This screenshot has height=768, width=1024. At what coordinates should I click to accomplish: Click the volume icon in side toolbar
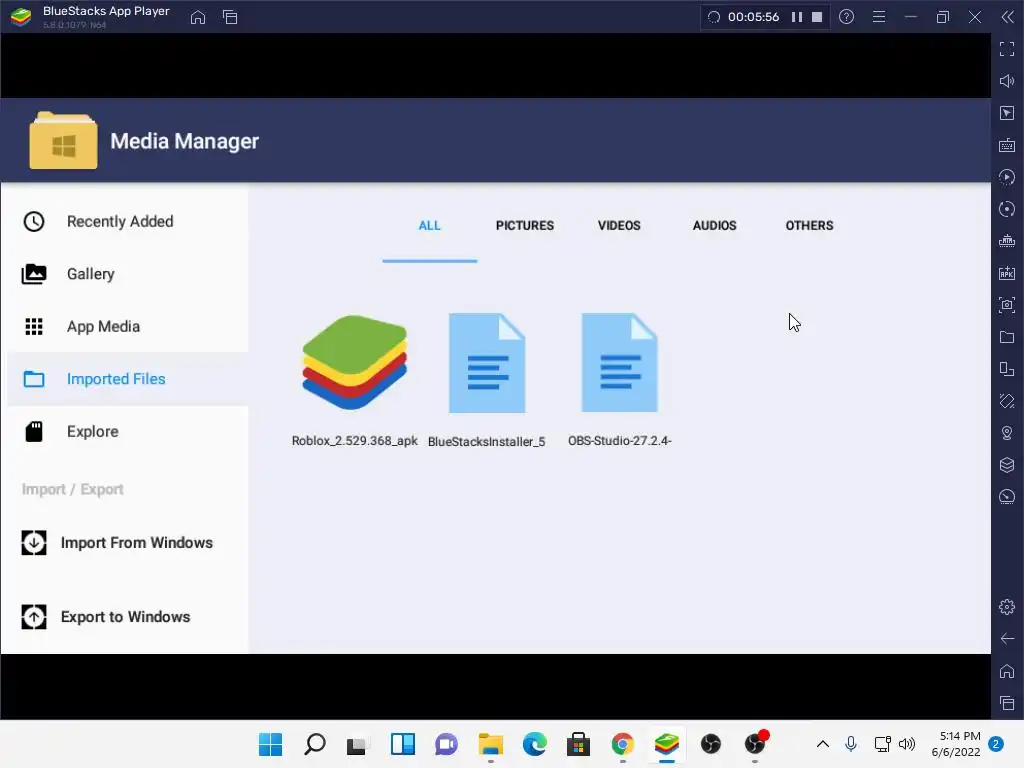click(x=1007, y=81)
